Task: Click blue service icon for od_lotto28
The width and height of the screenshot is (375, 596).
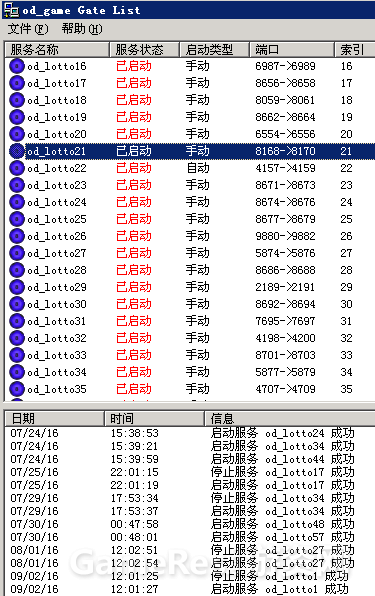Action: click(x=17, y=270)
